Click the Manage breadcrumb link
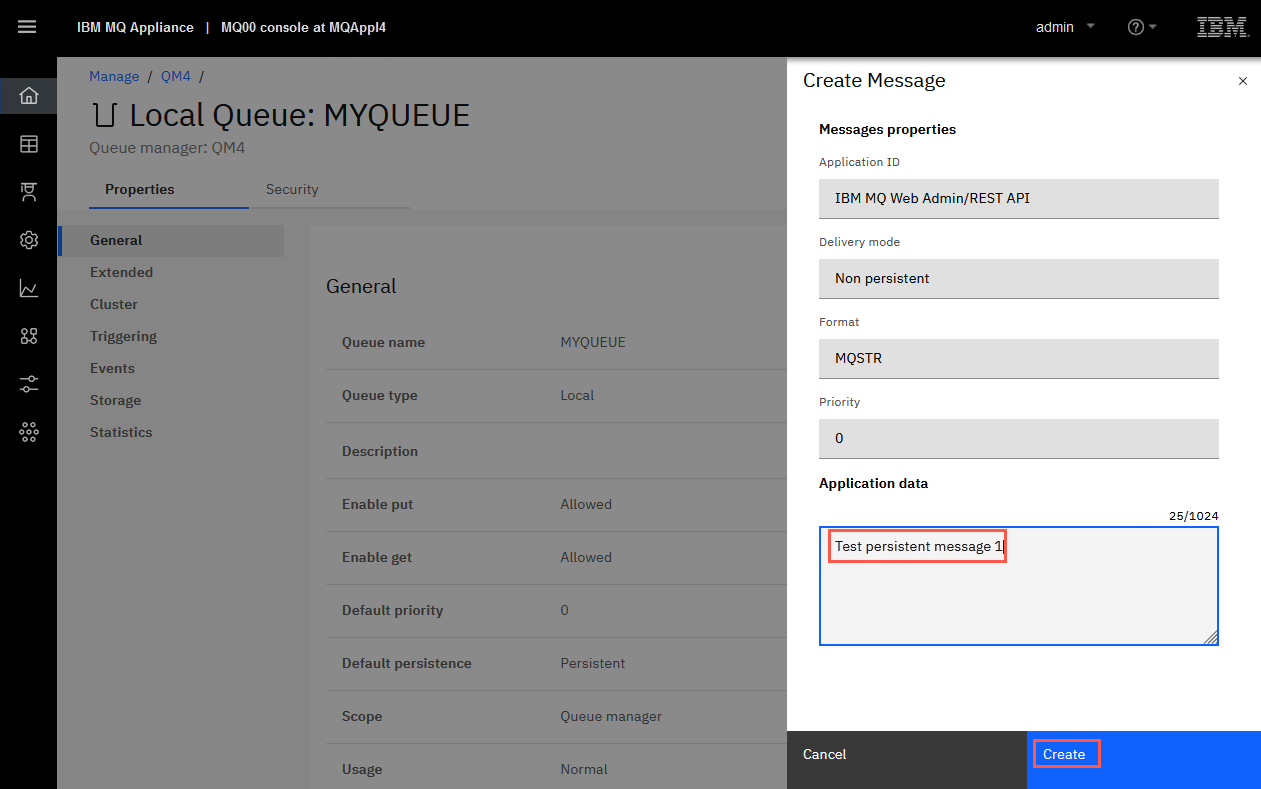1261x789 pixels. 114,76
